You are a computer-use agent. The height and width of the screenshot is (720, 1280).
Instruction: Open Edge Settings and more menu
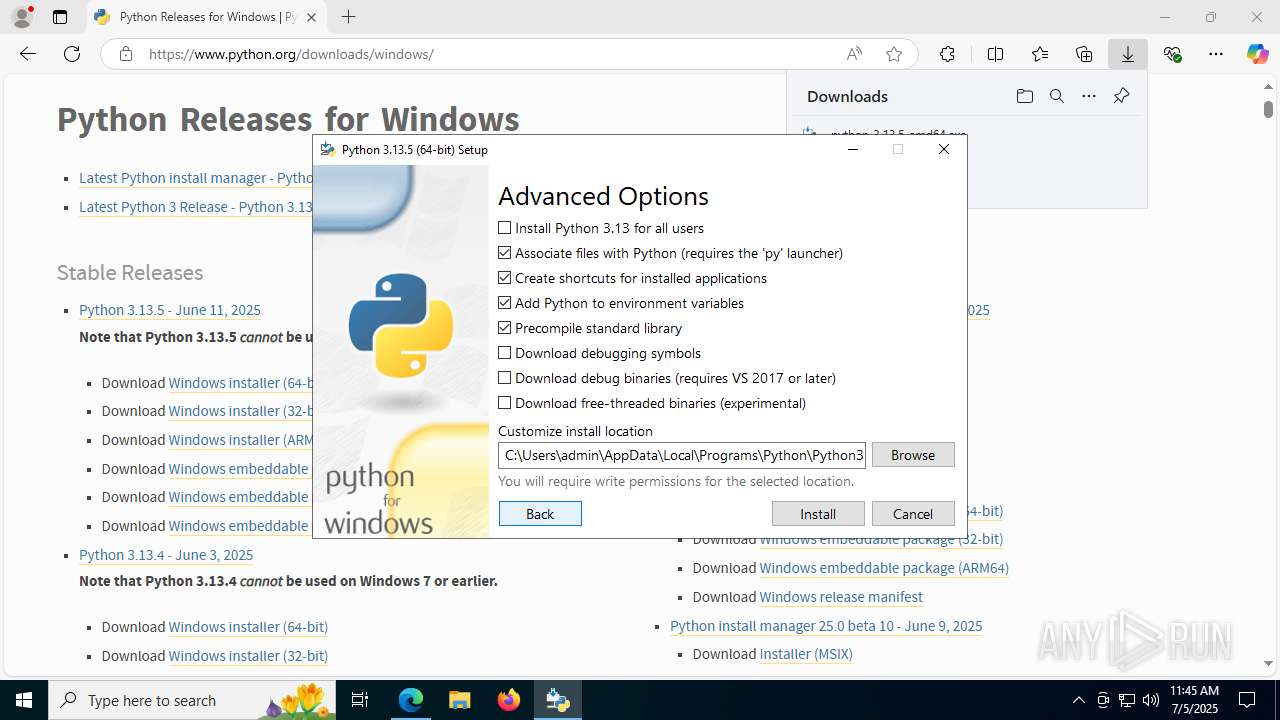pos(1216,54)
